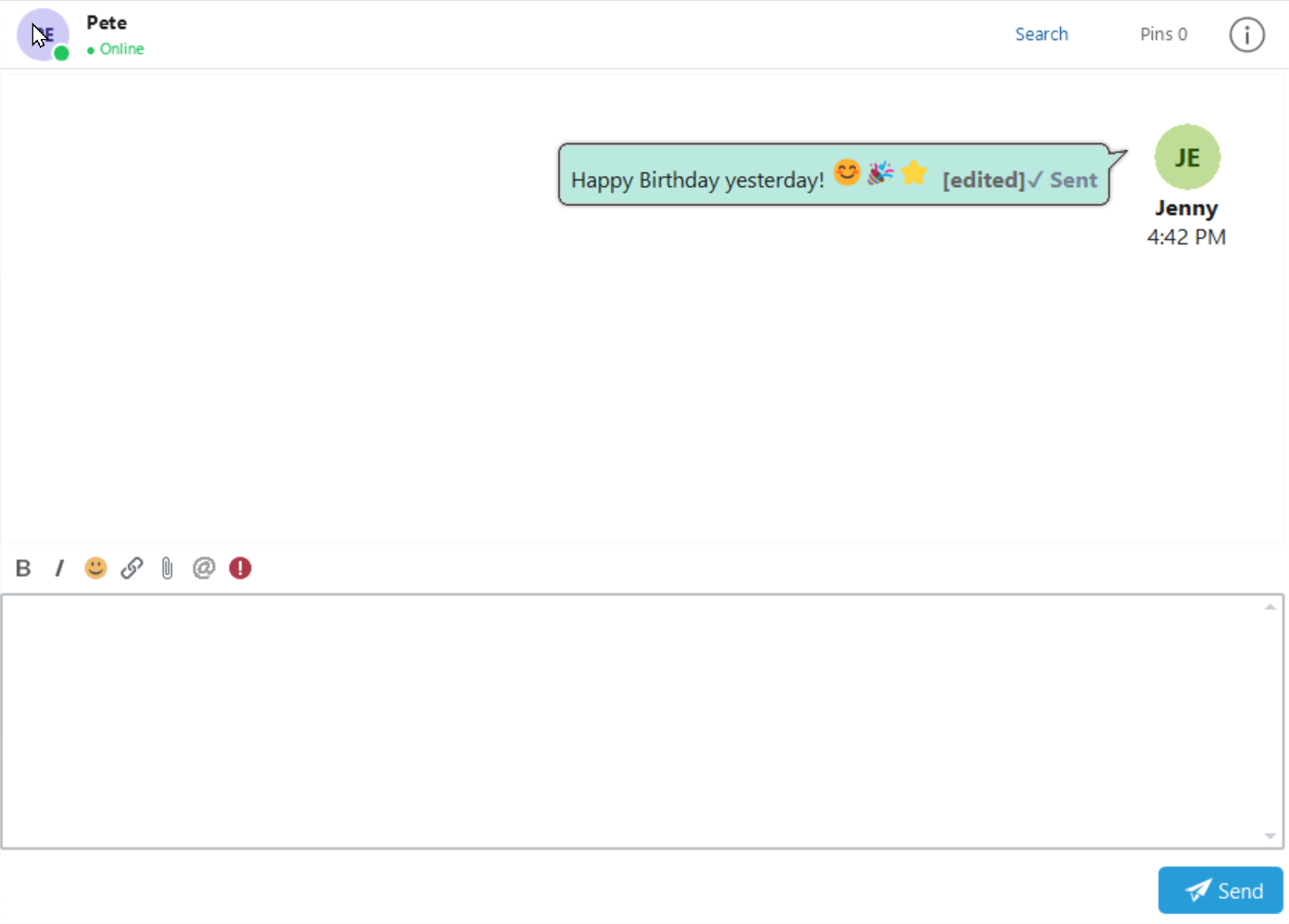This screenshot has width=1289, height=924.
Task: Click the star emoji in the message
Action: pos(914,172)
